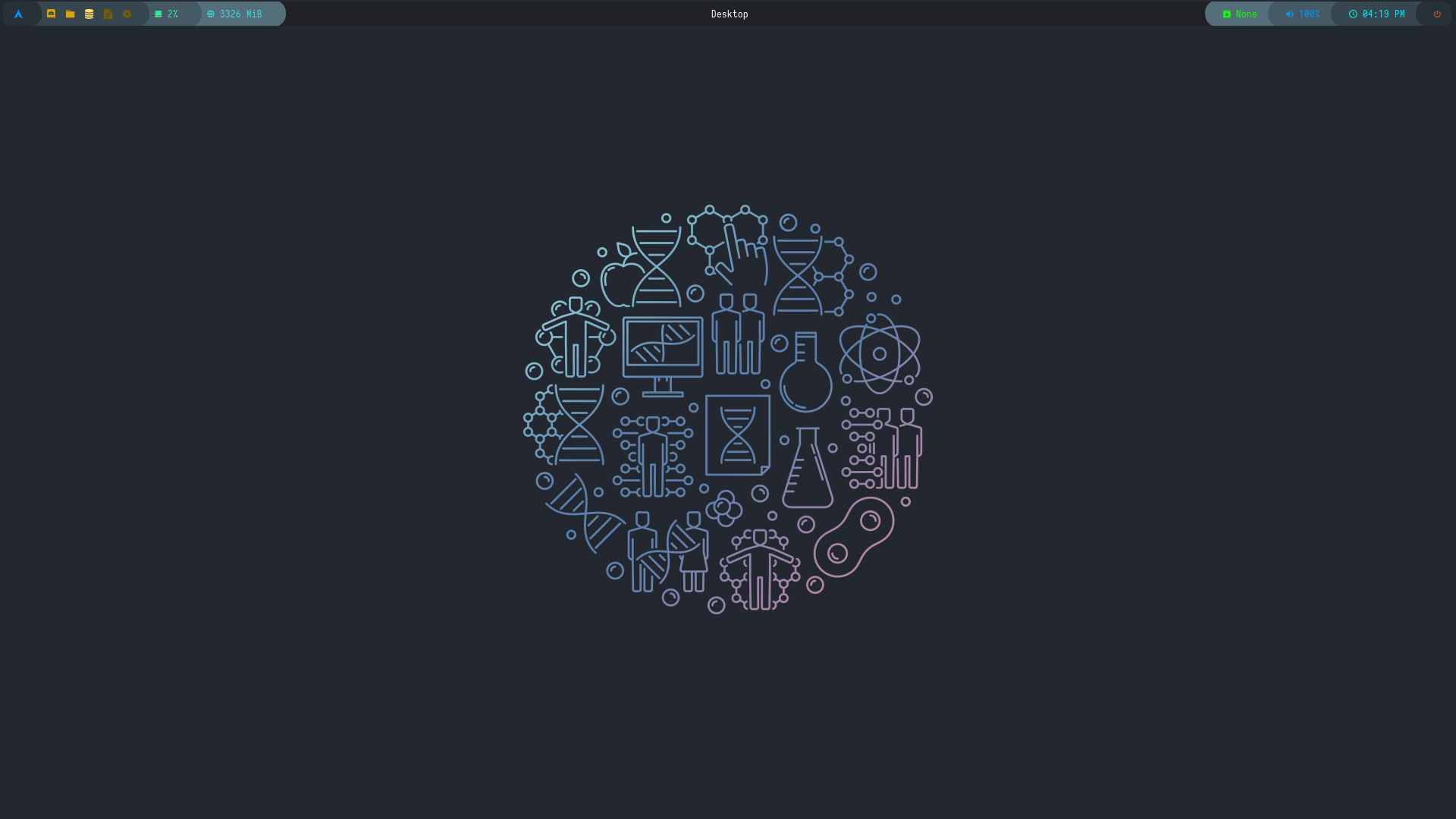Open the file manager folder icon
This screenshot has height=819, width=1456.
coord(71,14)
